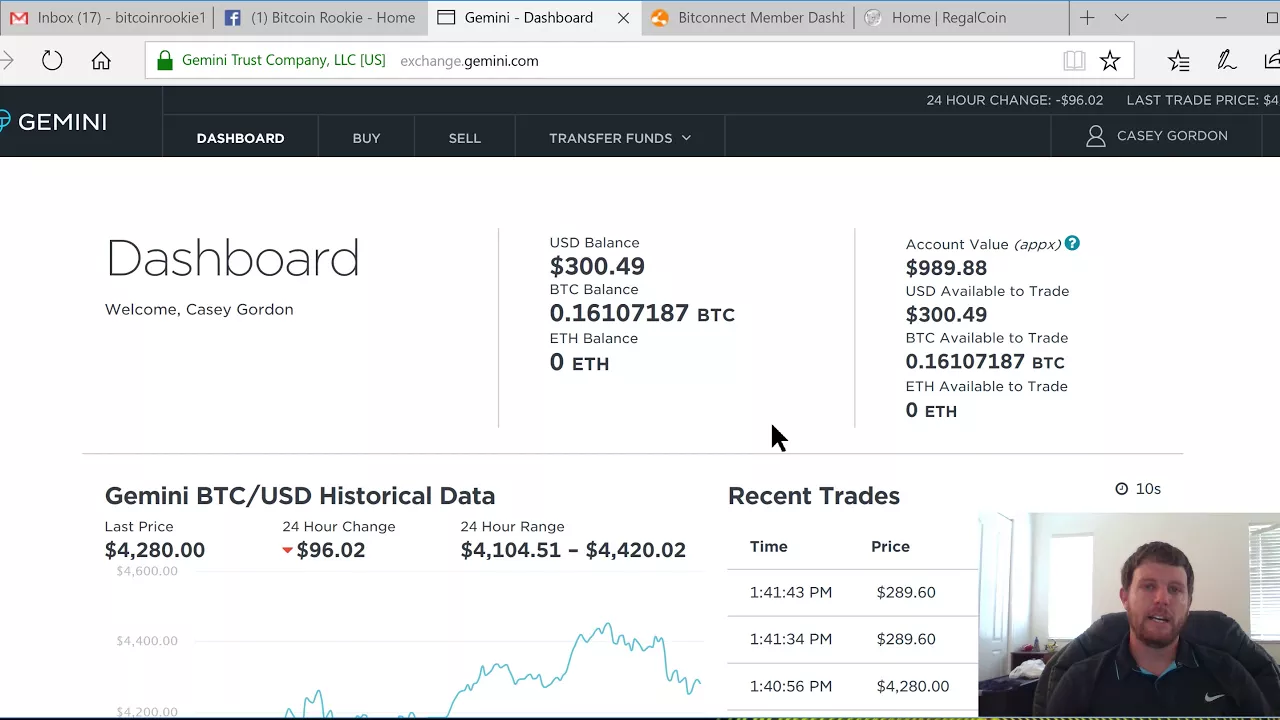Click the 1:40:56 PM trade row
1280x720 pixels.
(852, 686)
